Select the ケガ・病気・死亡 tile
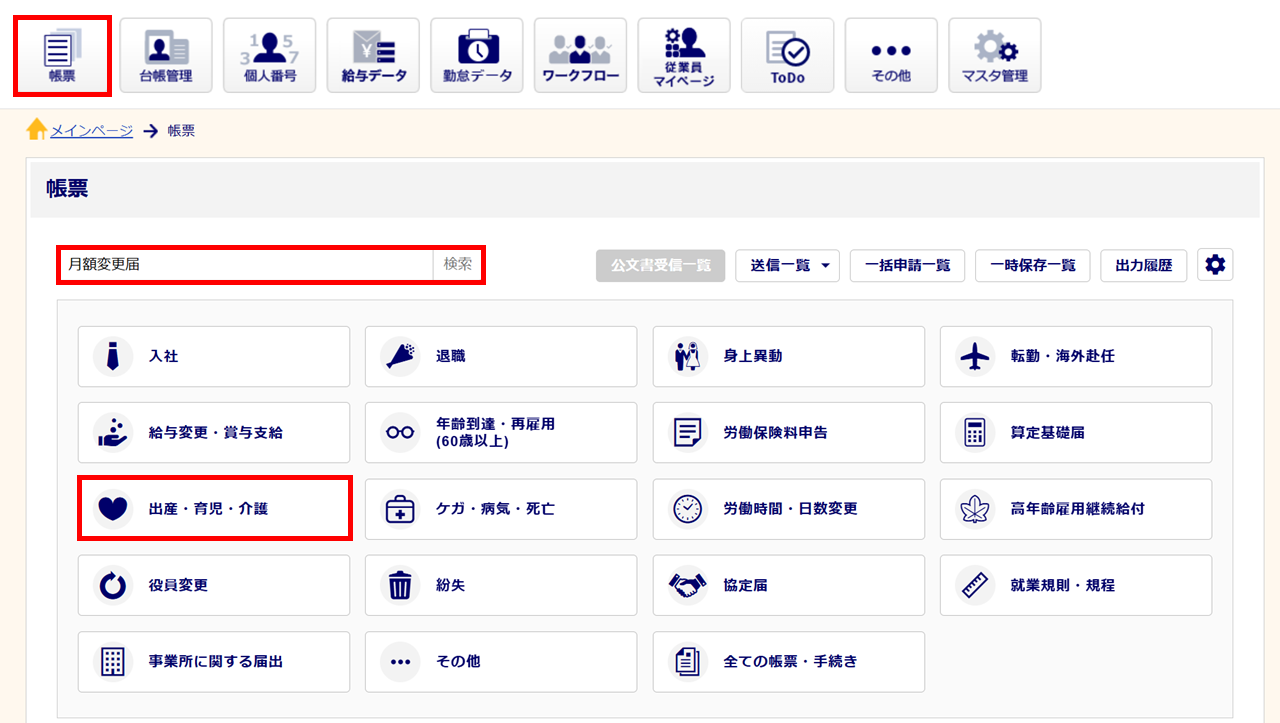The width and height of the screenshot is (1280, 723). tap(501, 509)
